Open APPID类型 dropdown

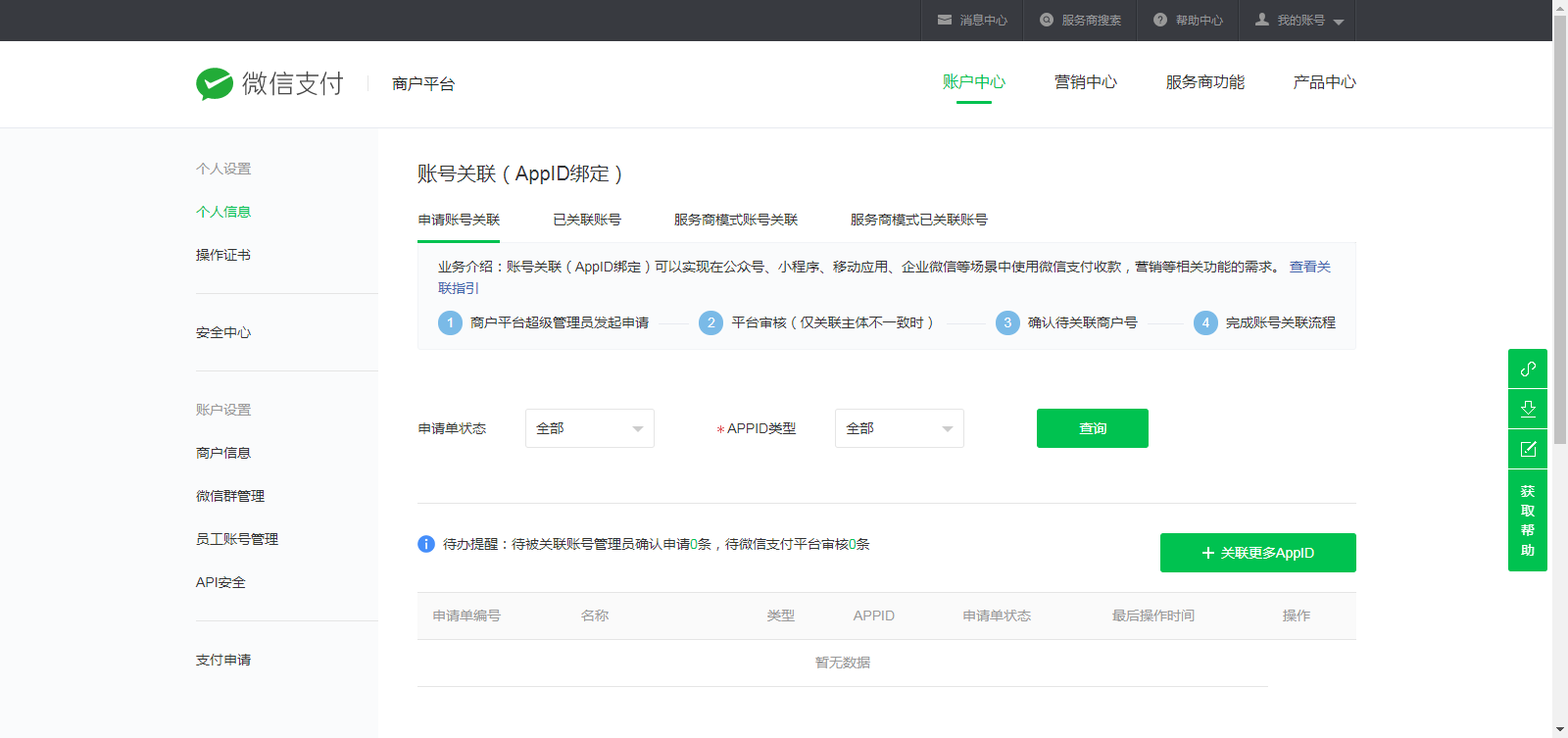900,428
